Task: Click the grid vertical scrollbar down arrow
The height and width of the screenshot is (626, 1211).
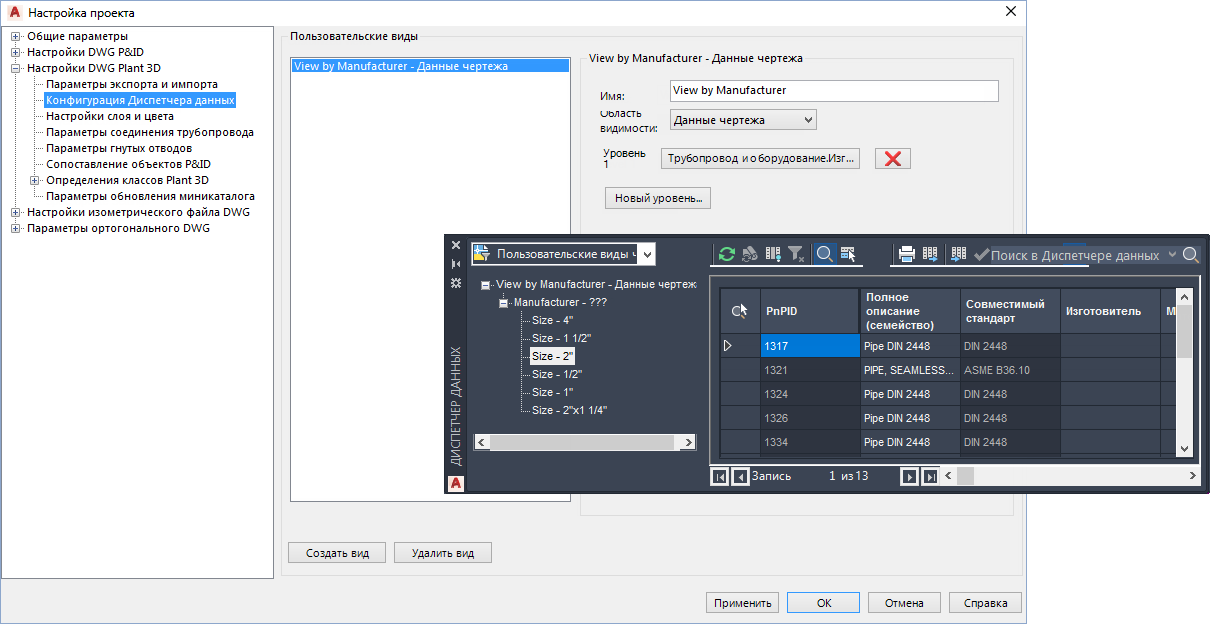Action: pyautogui.click(x=1184, y=449)
